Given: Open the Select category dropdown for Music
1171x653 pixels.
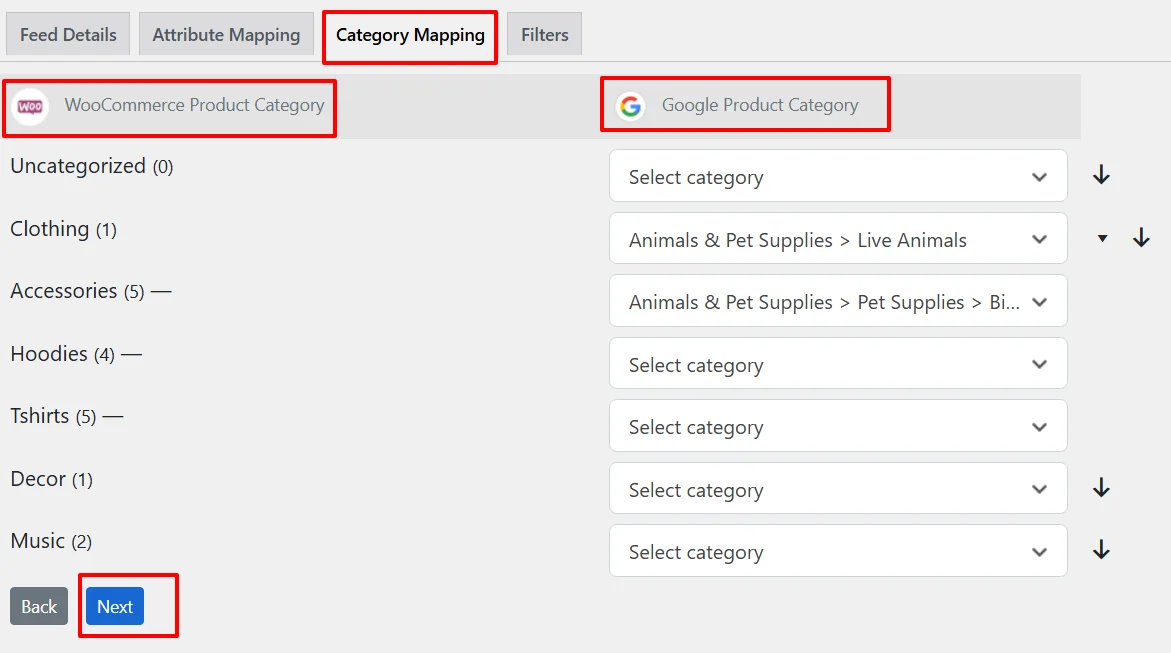Looking at the screenshot, I should [x=838, y=551].
